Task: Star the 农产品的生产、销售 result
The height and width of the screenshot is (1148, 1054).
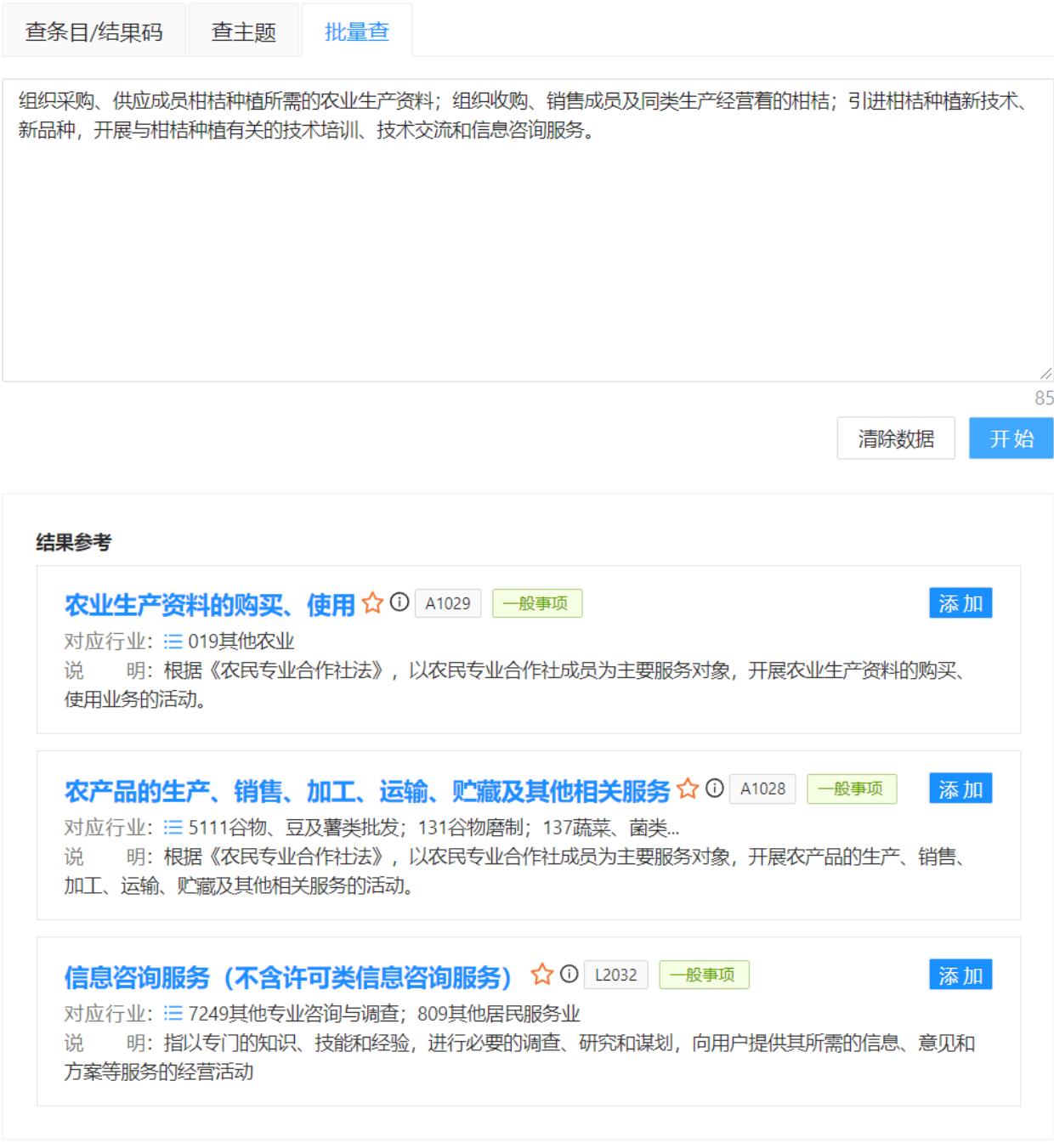Action: [x=687, y=789]
